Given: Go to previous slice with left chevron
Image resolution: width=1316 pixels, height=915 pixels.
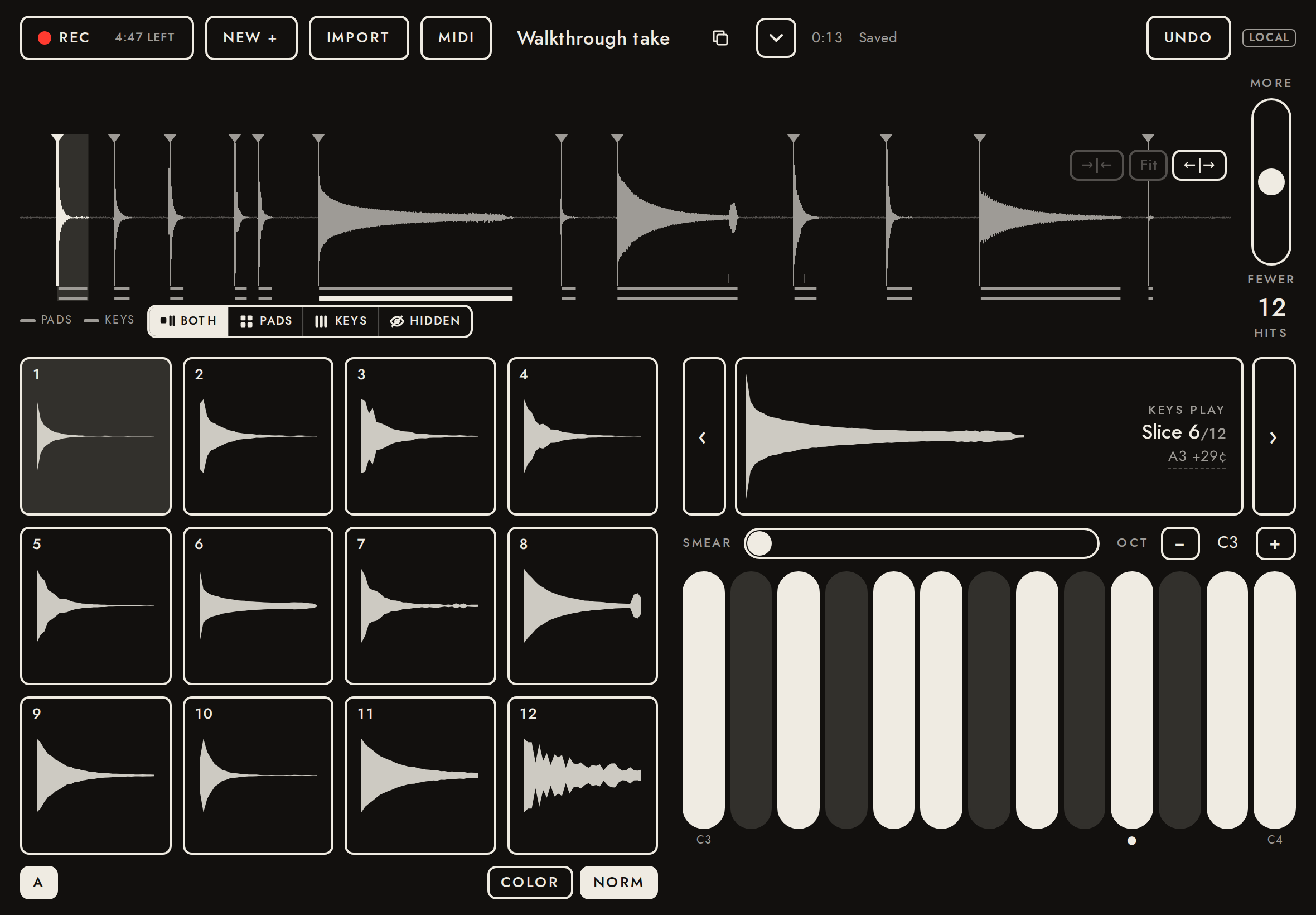Looking at the screenshot, I should pyautogui.click(x=704, y=436).
